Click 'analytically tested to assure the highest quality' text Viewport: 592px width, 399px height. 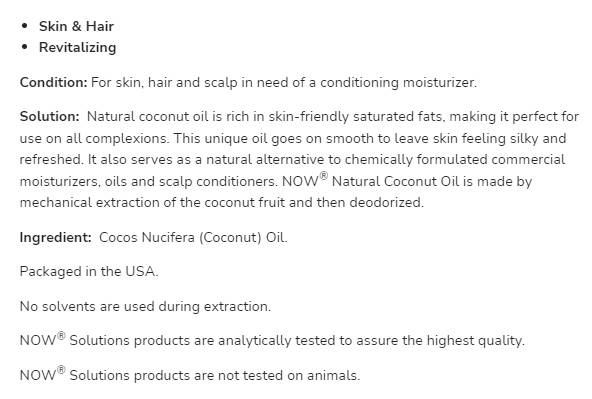(x=370, y=340)
